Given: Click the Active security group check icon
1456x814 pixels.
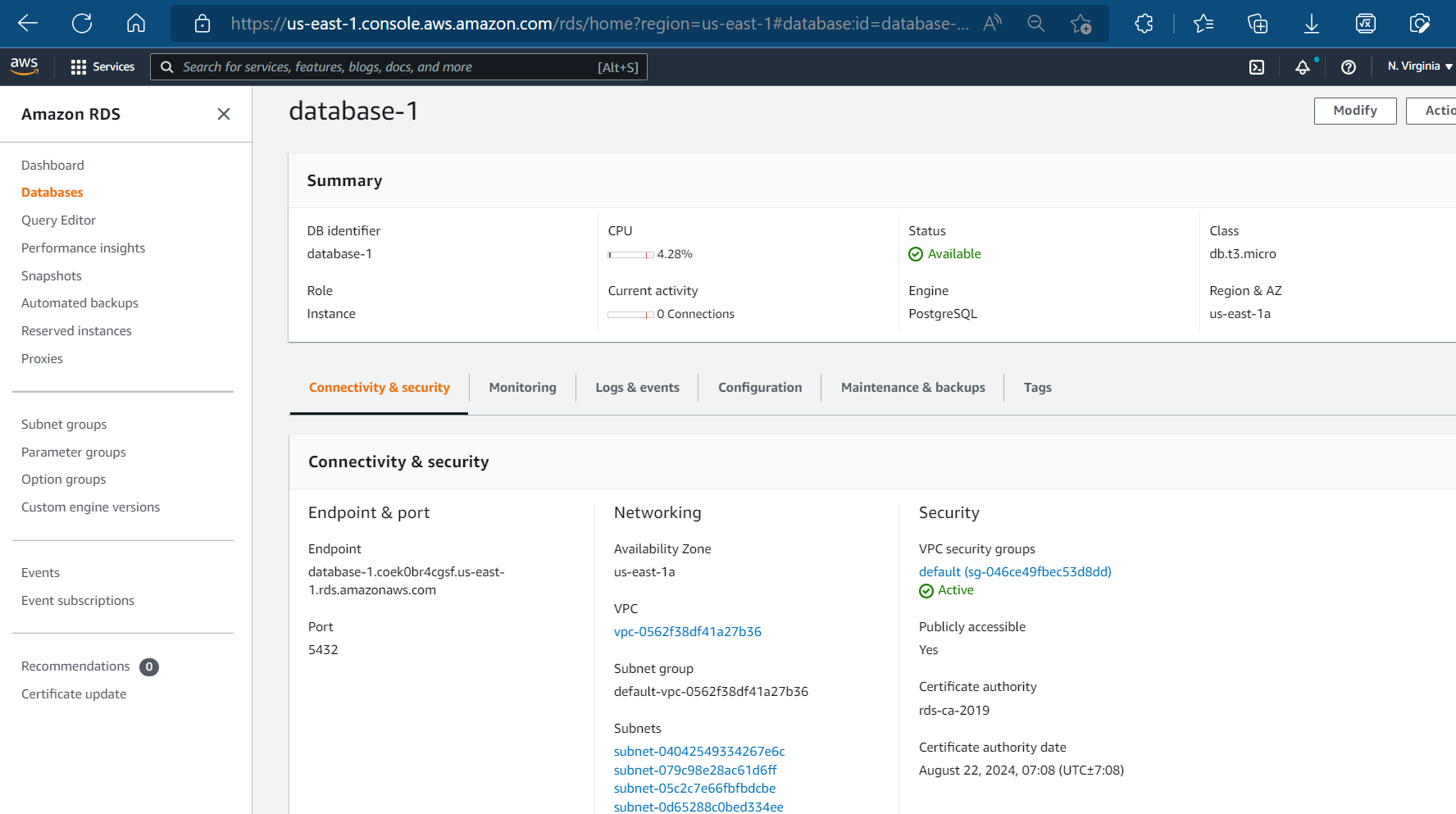Looking at the screenshot, I should (x=926, y=591).
